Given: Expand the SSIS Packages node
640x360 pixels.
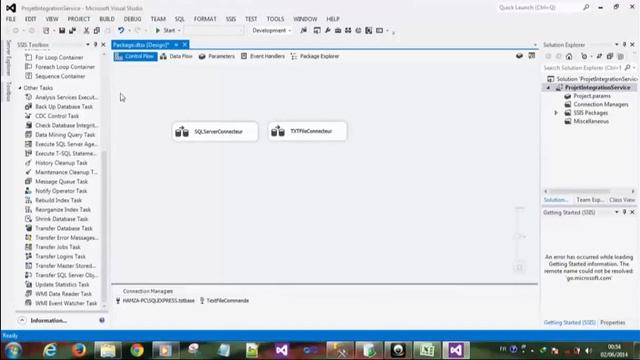Looking at the screenshot, I should [556, 113].
